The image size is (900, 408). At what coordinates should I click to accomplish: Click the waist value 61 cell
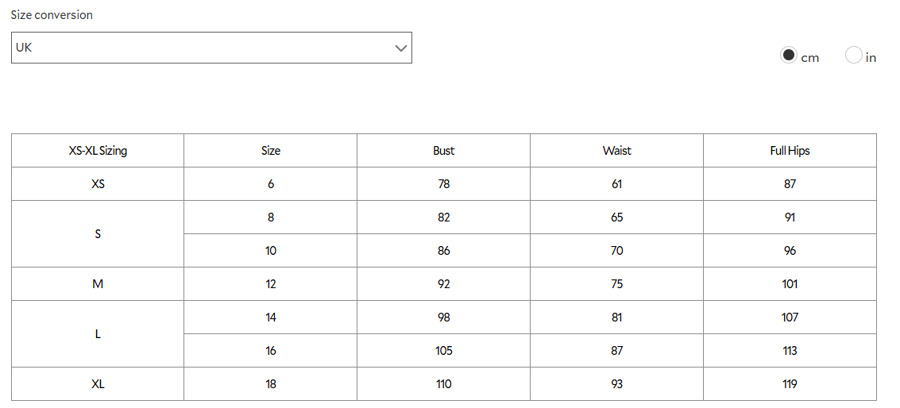coord(617,184)
